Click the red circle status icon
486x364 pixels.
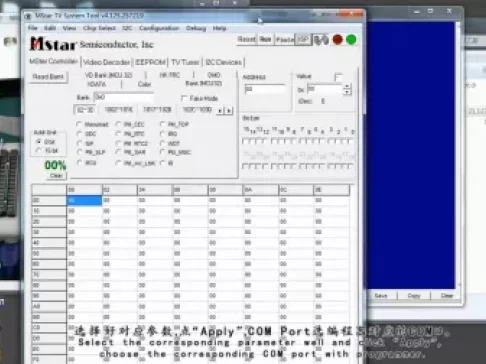[338, 40]
